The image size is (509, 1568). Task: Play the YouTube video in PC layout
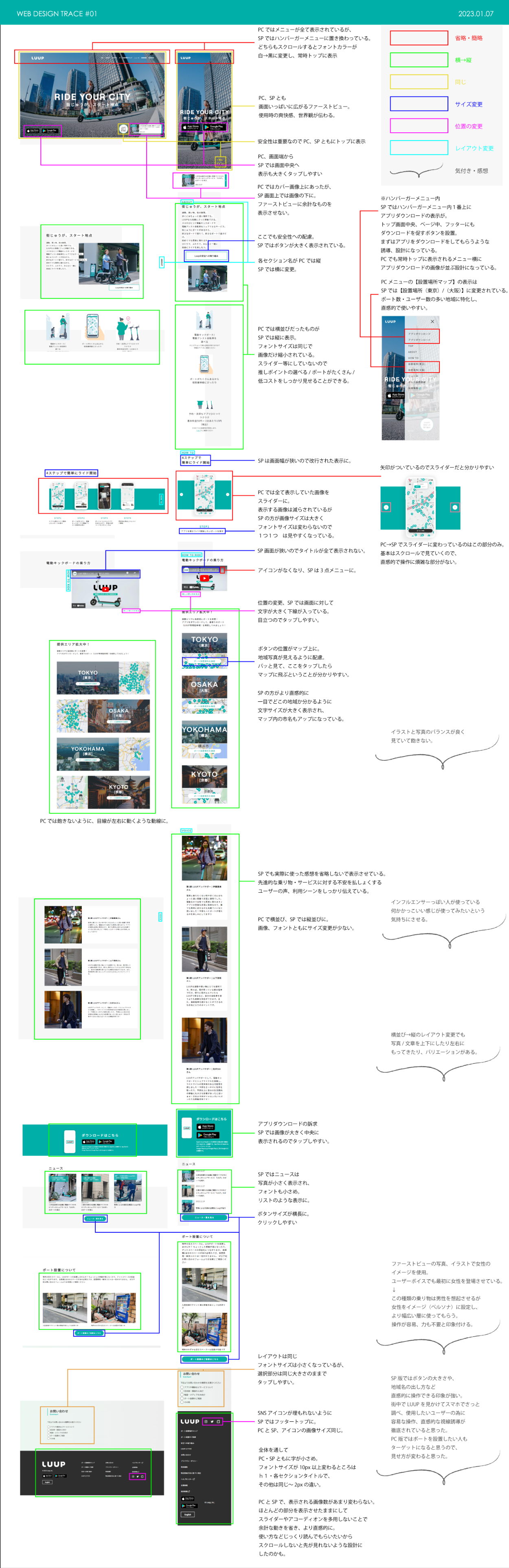tap(105, 589)
